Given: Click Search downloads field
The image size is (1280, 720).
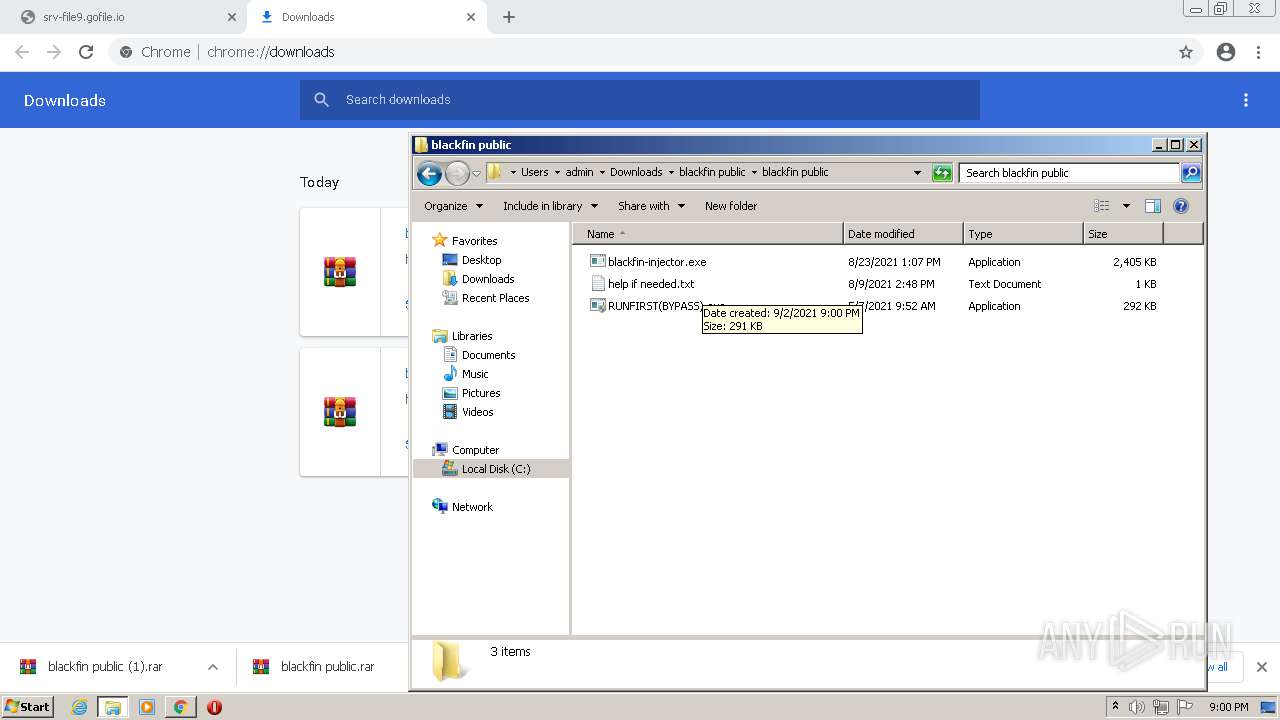Looking at the screenshot, I should tap(640, 100).
